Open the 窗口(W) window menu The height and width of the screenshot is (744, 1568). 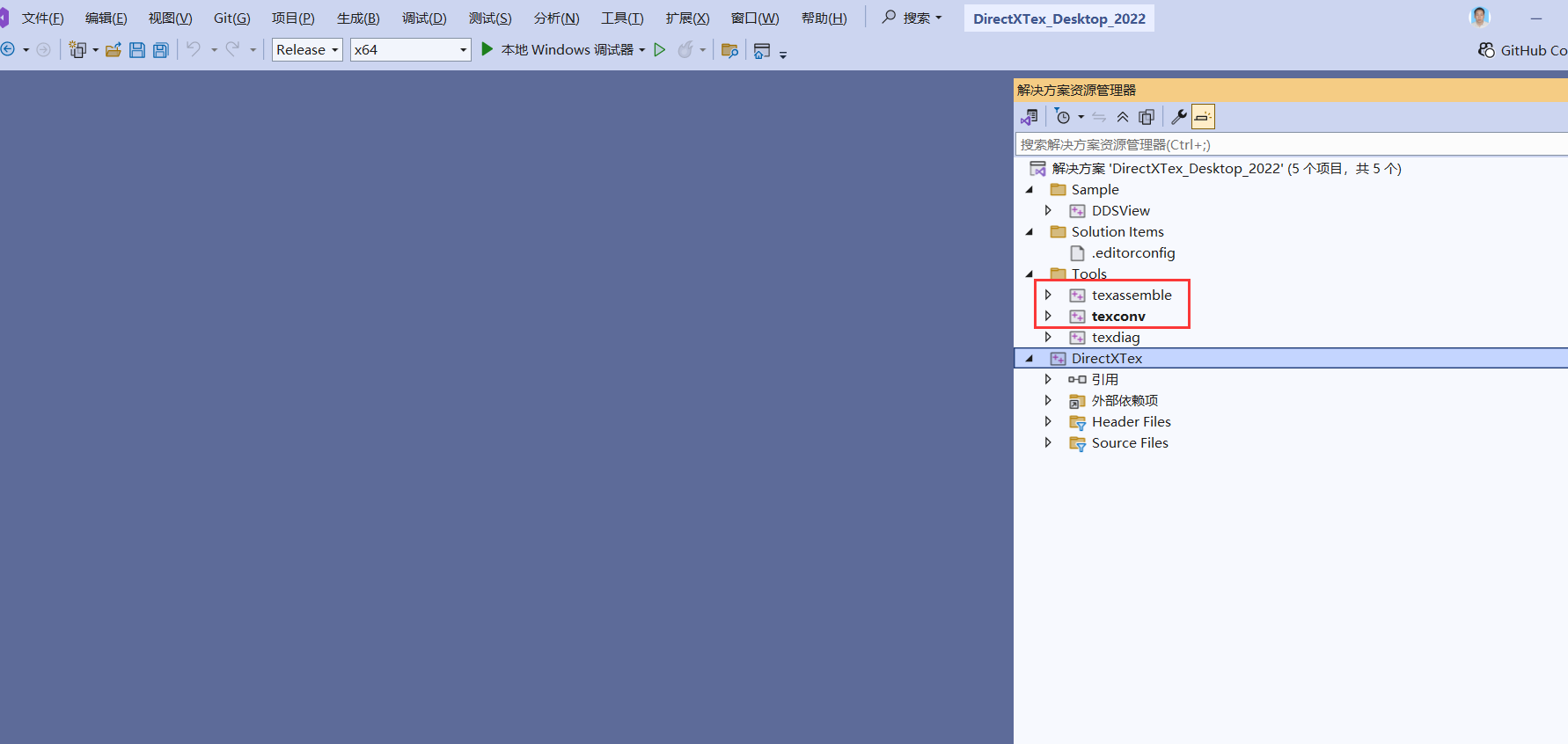[x=755, y=18]
